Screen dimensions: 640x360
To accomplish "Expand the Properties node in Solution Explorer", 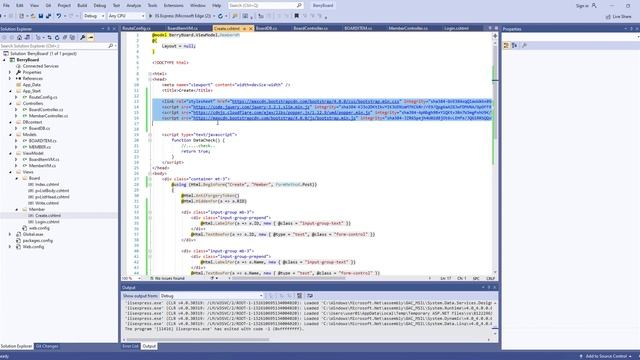I will pos(11,72).
